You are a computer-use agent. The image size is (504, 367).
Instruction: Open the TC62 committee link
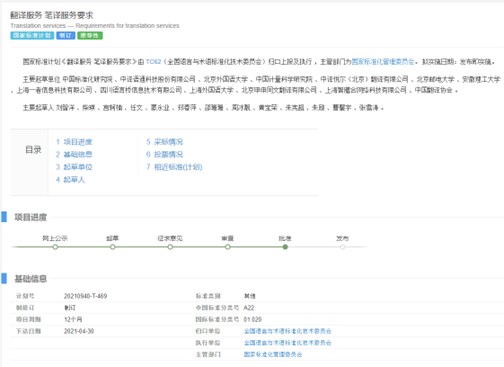(153, 62)
